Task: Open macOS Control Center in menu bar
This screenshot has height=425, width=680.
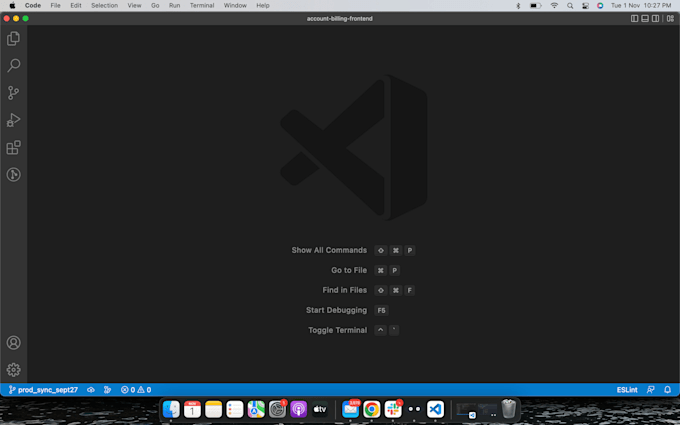Action: point(584,5)
